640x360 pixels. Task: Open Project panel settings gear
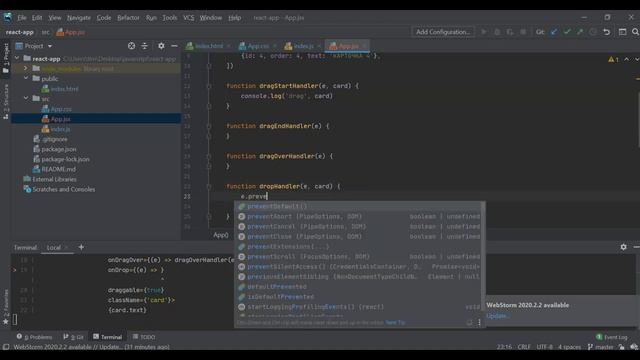point(161,46)
